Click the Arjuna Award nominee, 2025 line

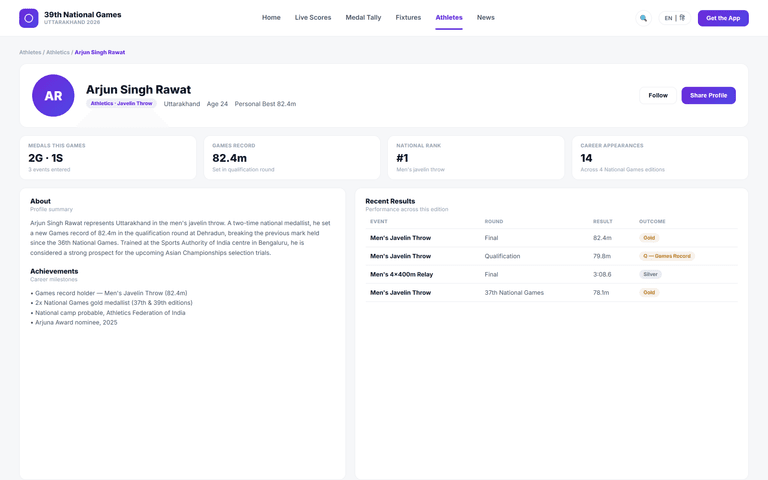click(x=74, y=322)
